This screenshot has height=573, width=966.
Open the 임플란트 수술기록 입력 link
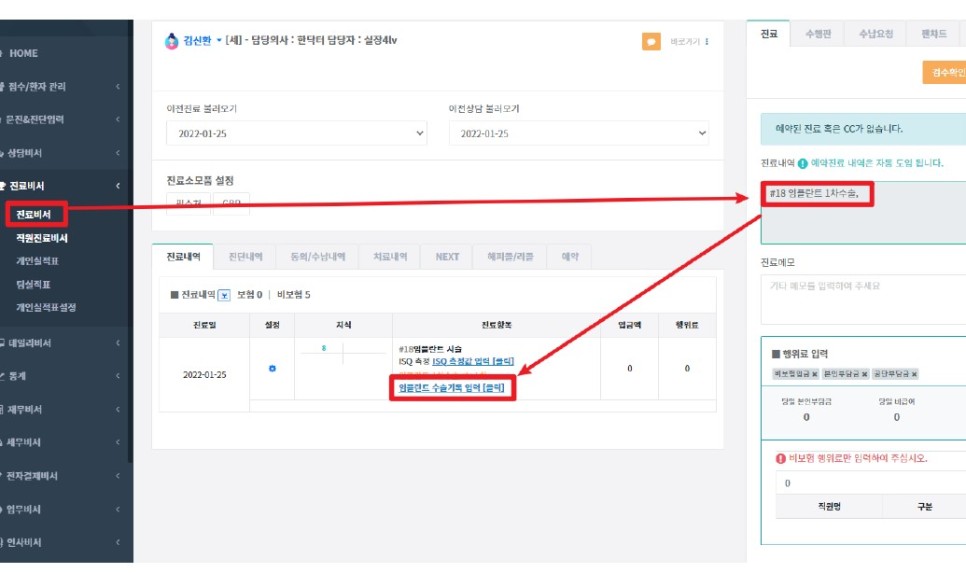452,387
